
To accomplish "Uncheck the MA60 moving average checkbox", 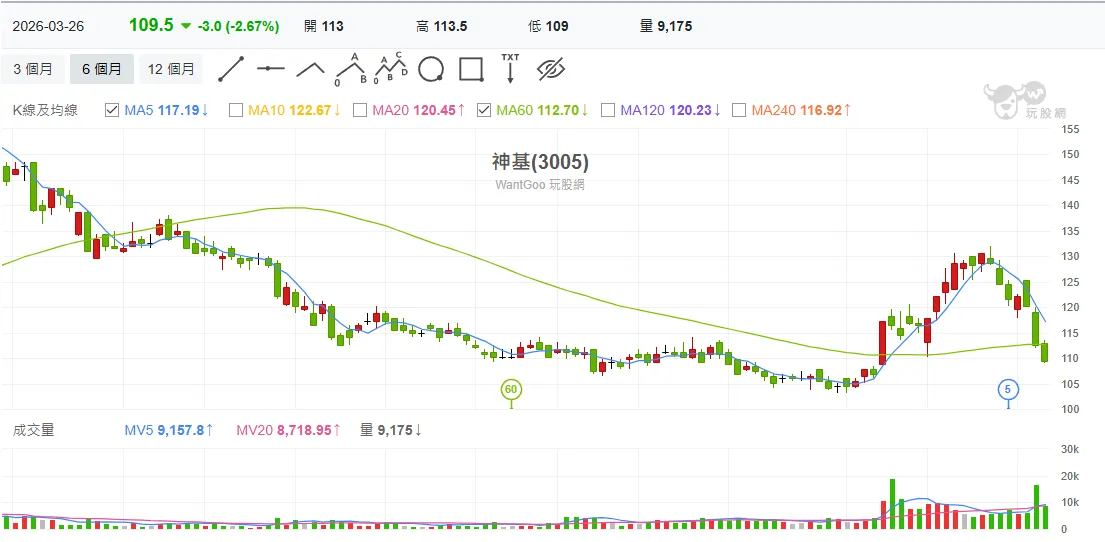I will (x=483, y=110).
